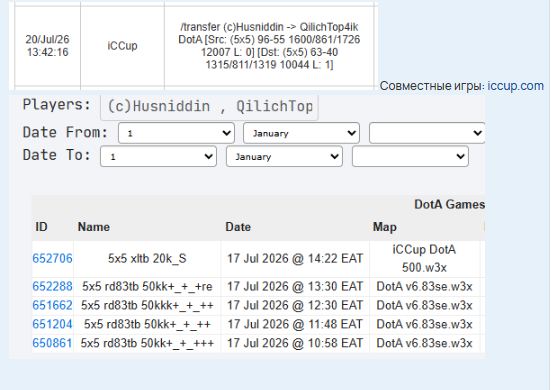Image resolution: width=551 pixels, height=390 pixels.
Task: Open game ID 652706
Action: coord(52,259)
